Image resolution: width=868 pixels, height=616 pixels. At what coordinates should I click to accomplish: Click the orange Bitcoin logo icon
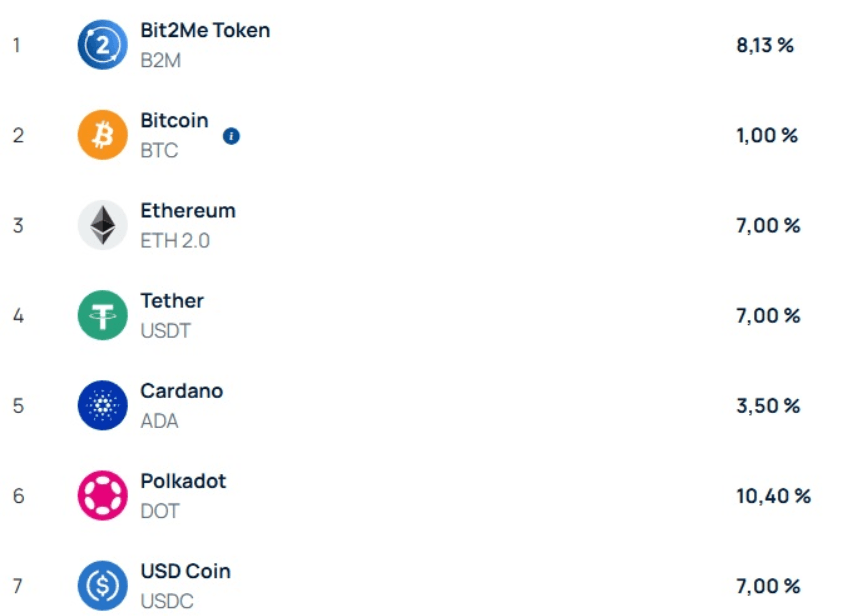[102, 135]
